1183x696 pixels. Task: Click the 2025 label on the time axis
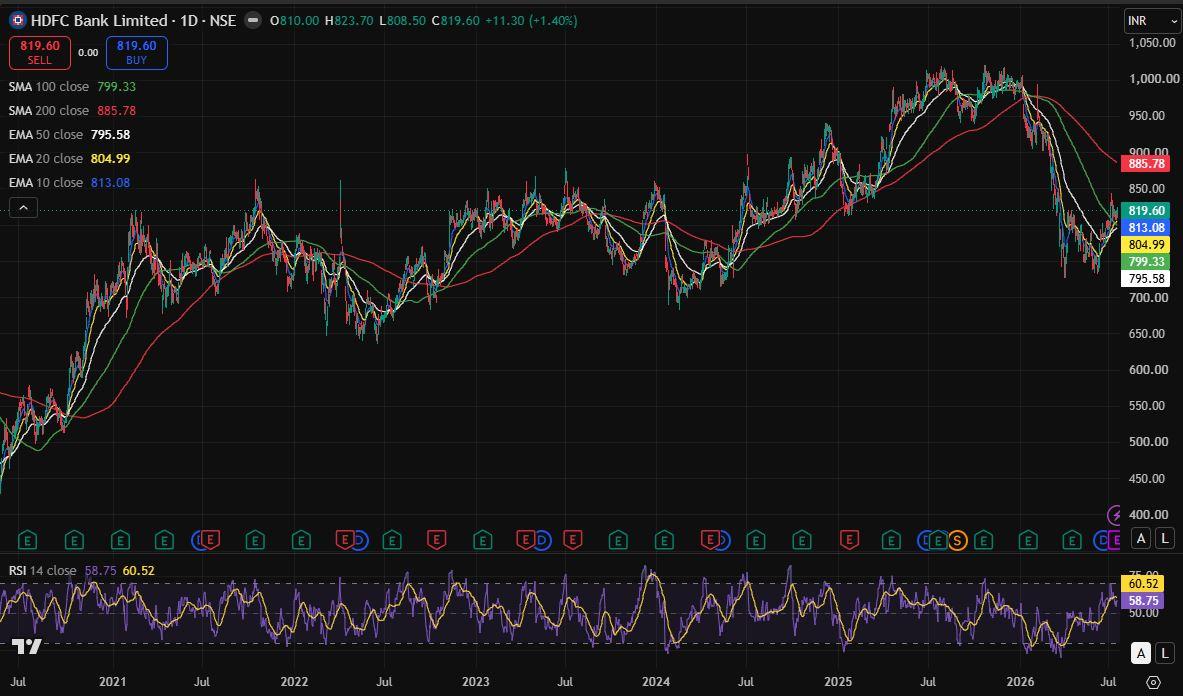838,682
